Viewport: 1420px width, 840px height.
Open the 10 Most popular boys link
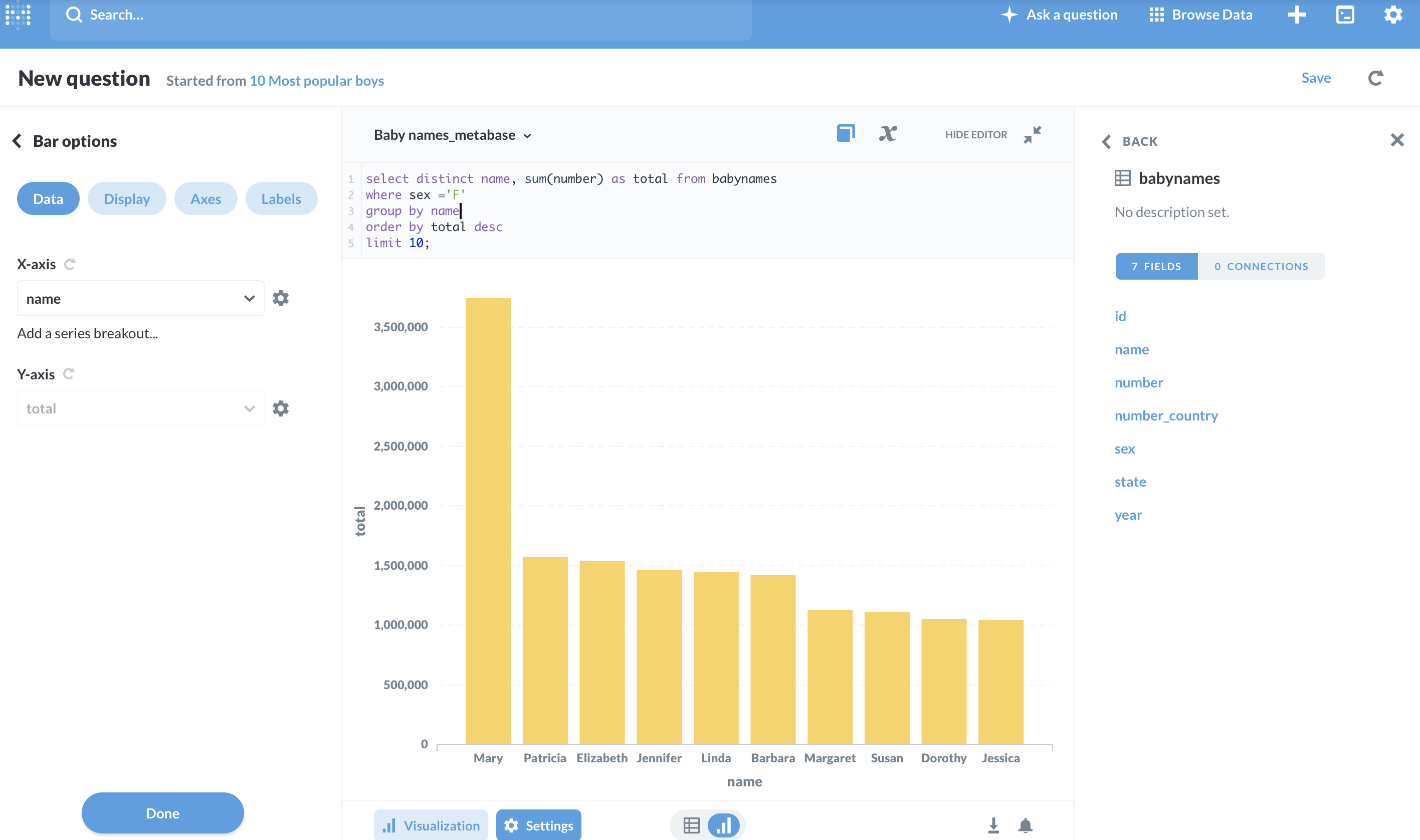click(316, 80)
